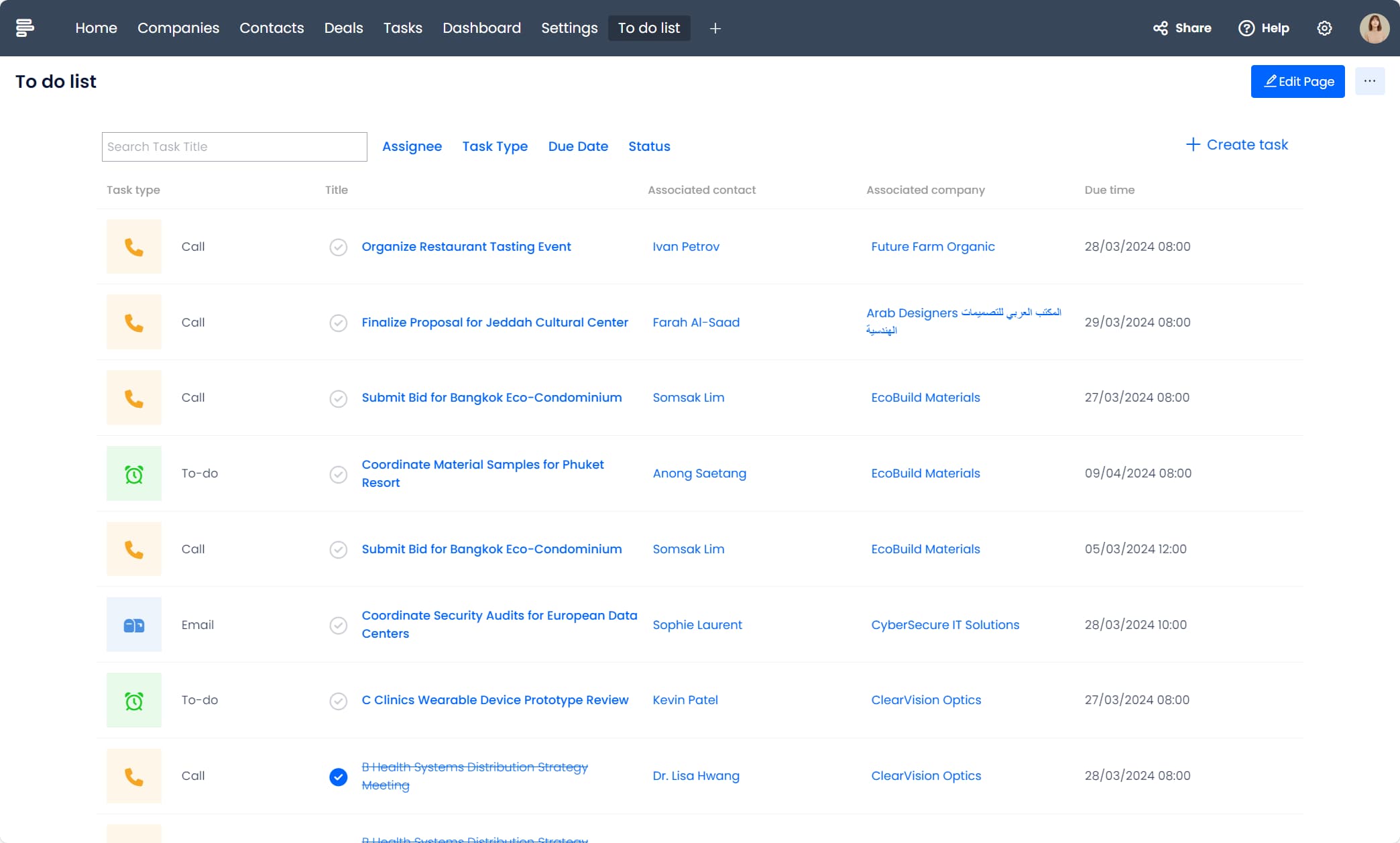Check off Bangkok bid due 05/03/2024
This screenshot has width=1400, height=843.
pyautogui.click(x=339, y=550)
